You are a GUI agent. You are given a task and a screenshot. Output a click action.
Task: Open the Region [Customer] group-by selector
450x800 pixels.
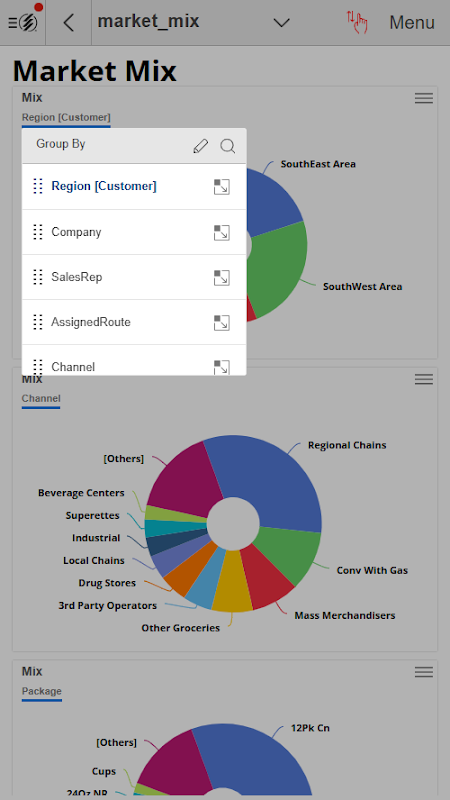(x=66, y=118)
